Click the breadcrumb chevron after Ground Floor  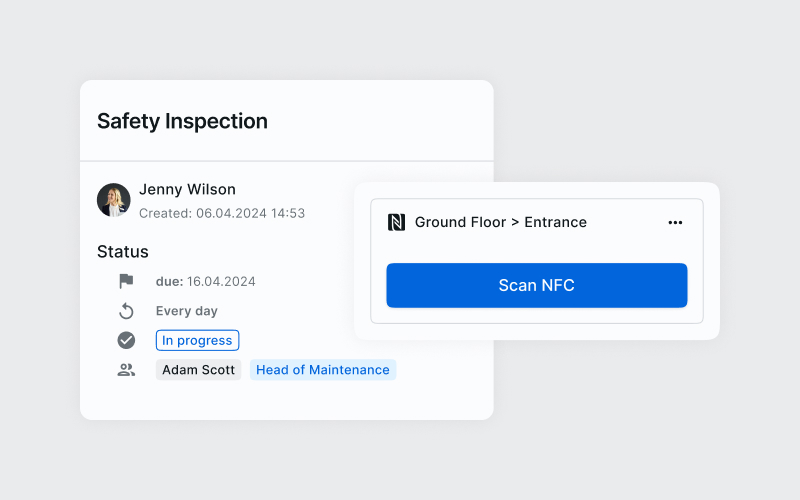point(515,222)
